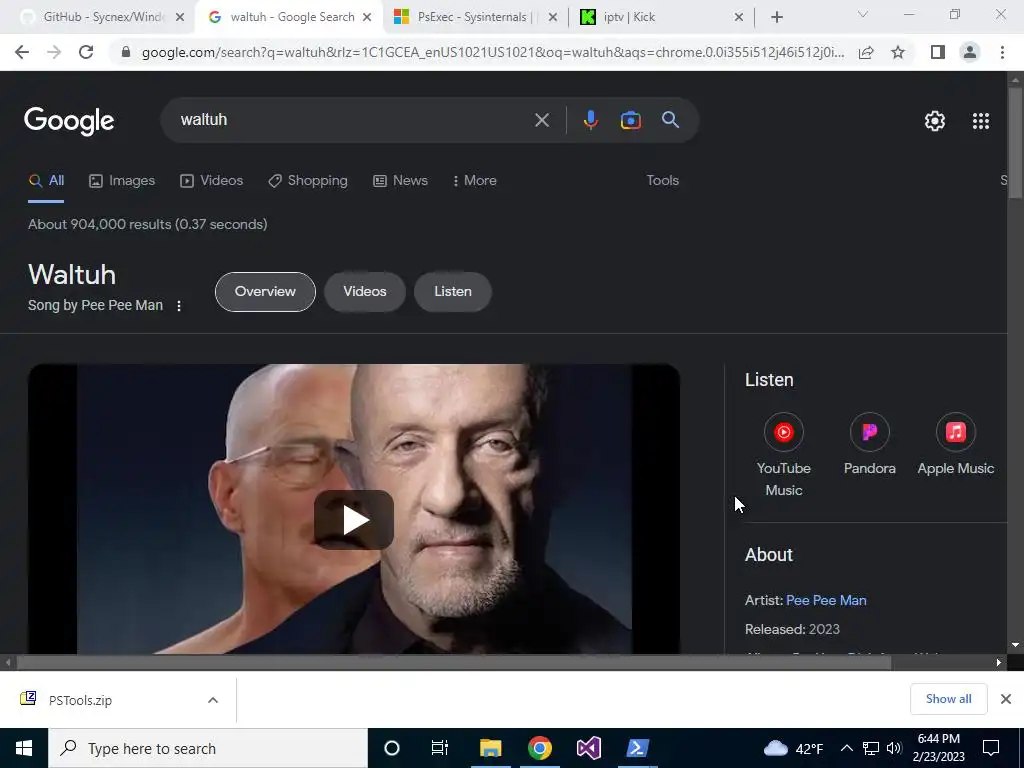Close the iptv Kick tab
Viewport: 1024px width, 768px height.
click(x=739, y=17)
